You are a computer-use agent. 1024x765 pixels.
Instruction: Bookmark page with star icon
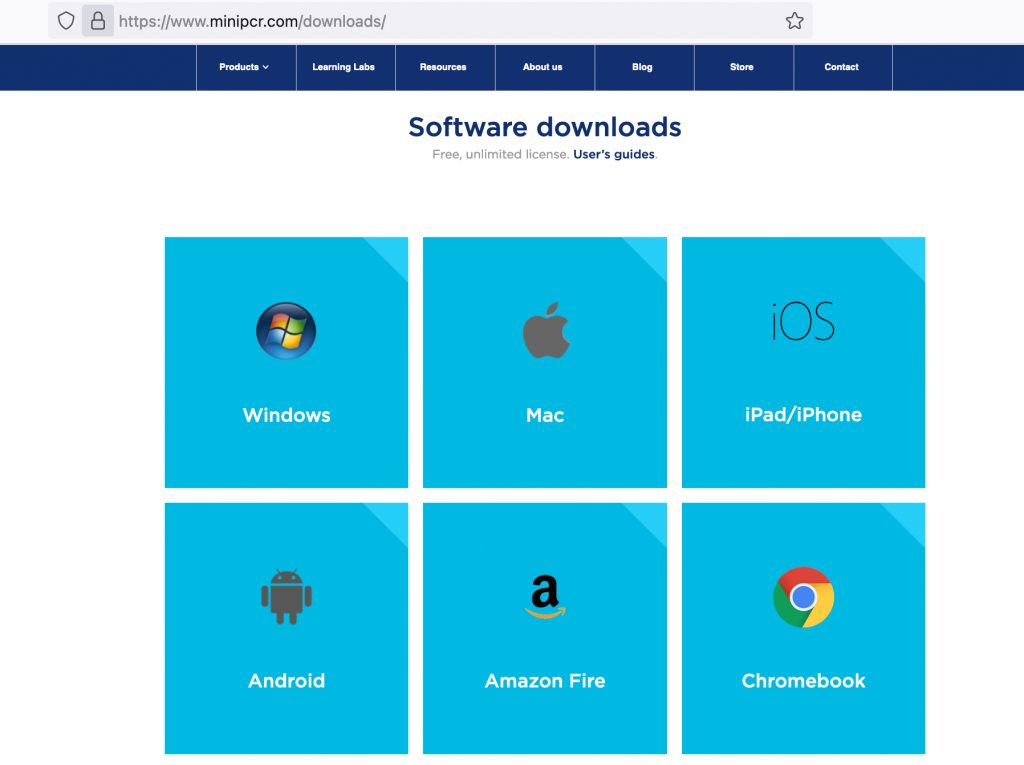pos(794,21)
